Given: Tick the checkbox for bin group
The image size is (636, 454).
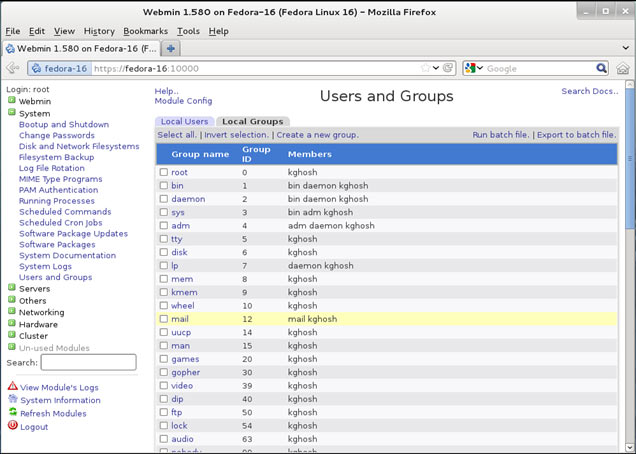Looking at the screenshot, I should [x=163, y=185].
